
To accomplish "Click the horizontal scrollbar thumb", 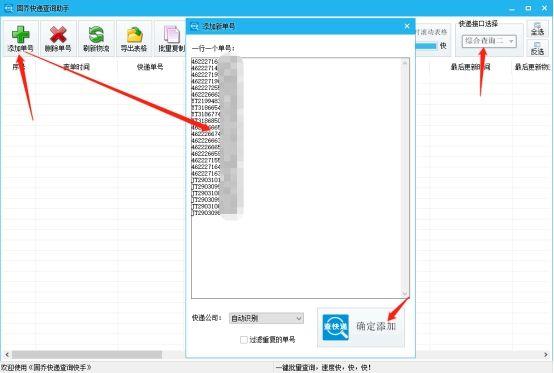I will (x=87, y=354).
